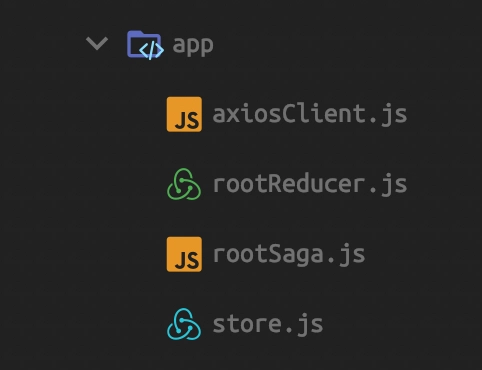This screenshot has height=370, width=482.
Task: Click the text label reading rootReducer.js
Action: 310,184
